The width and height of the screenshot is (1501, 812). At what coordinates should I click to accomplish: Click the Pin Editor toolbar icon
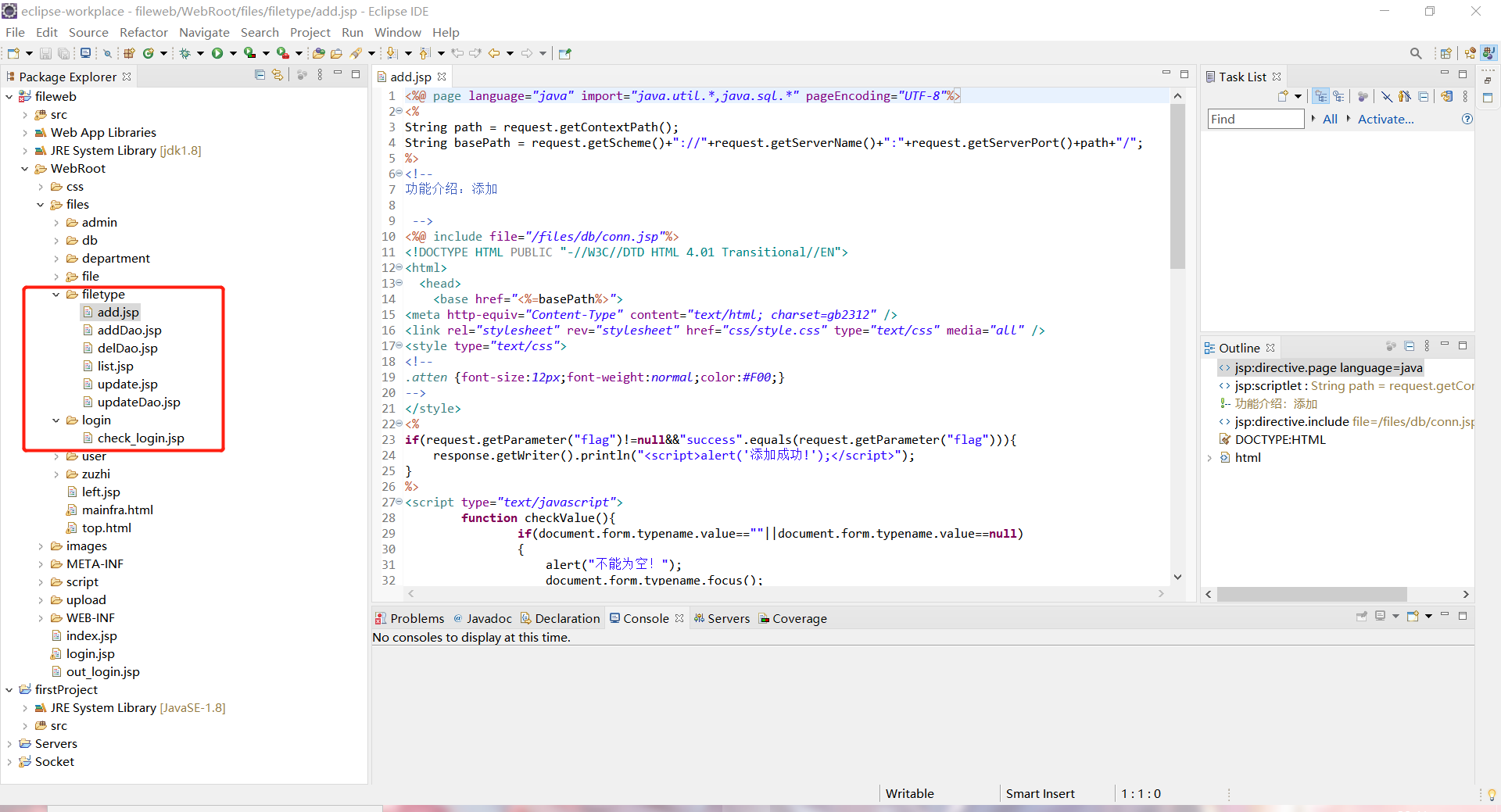565,53
